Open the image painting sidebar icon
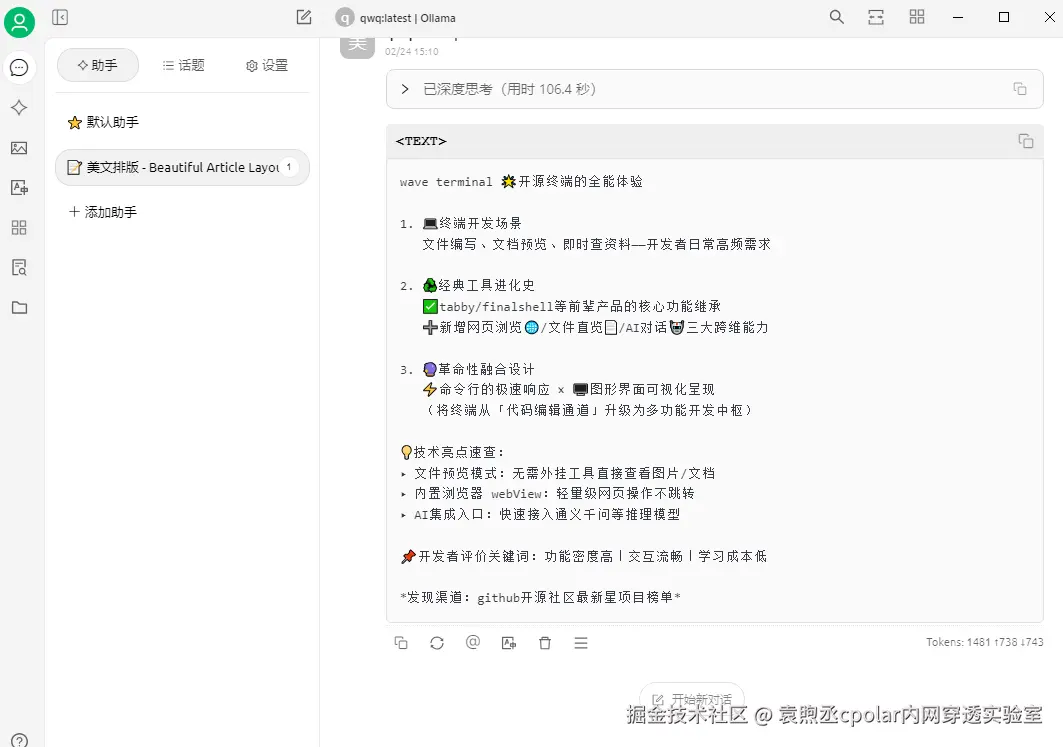Viewport: 1063px width, 747px height. 19,148
